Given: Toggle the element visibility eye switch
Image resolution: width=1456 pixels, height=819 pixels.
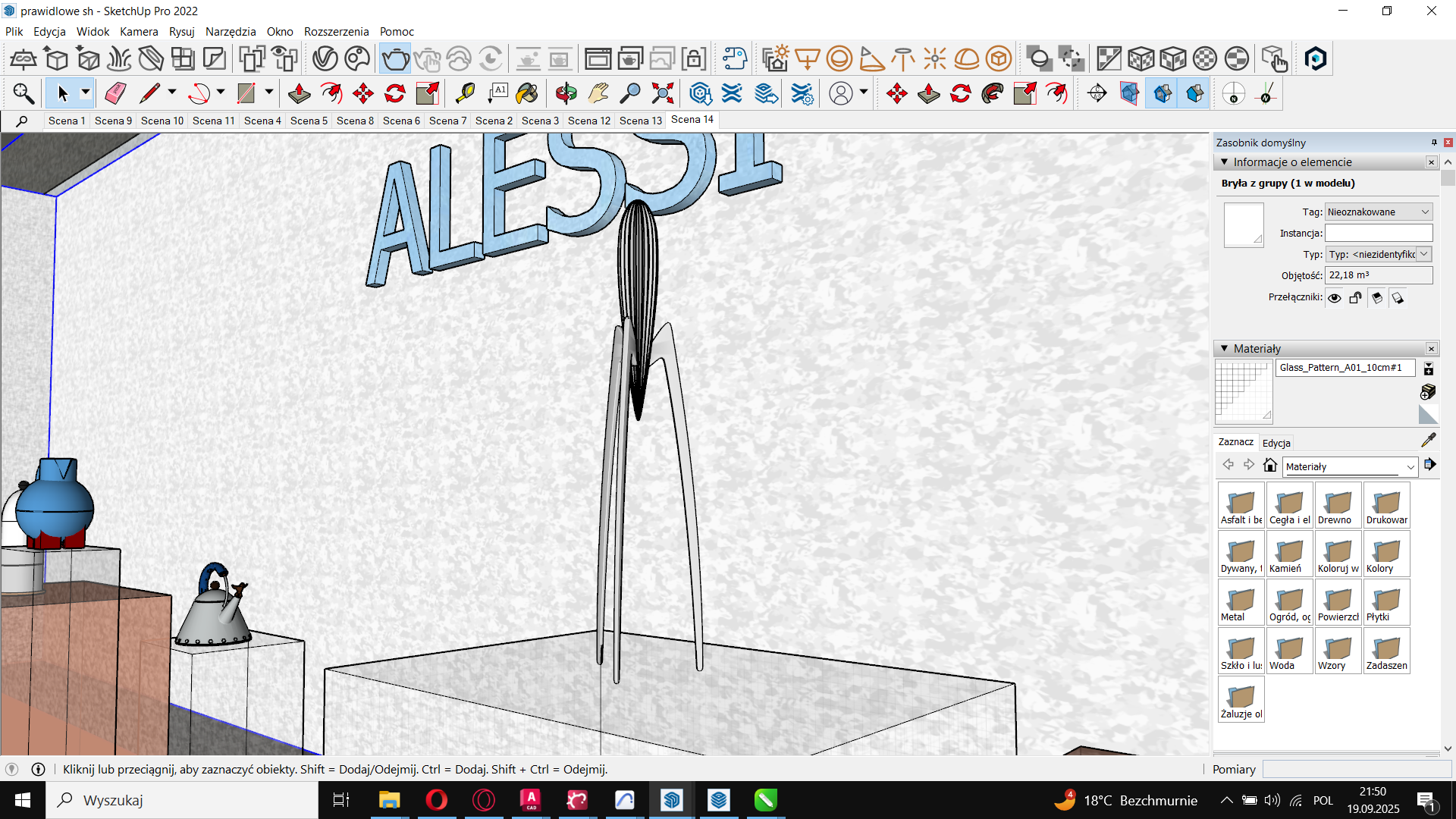Looking at the screenshot, I should tap(1335, 298).
